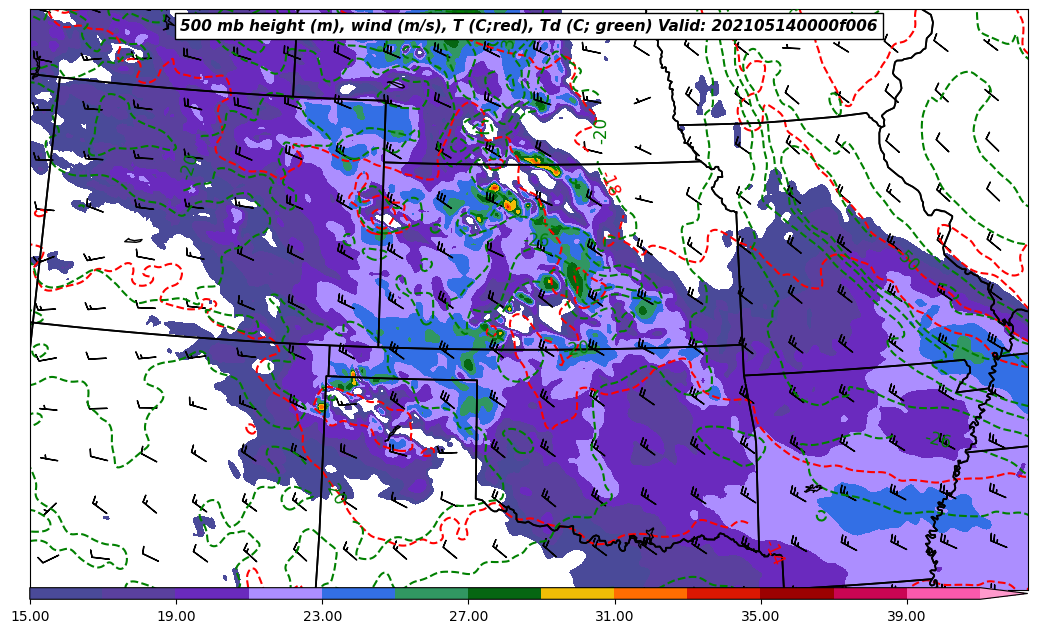
Task: Click the green "20" dewpoint contour label
Action: (600, 128)
